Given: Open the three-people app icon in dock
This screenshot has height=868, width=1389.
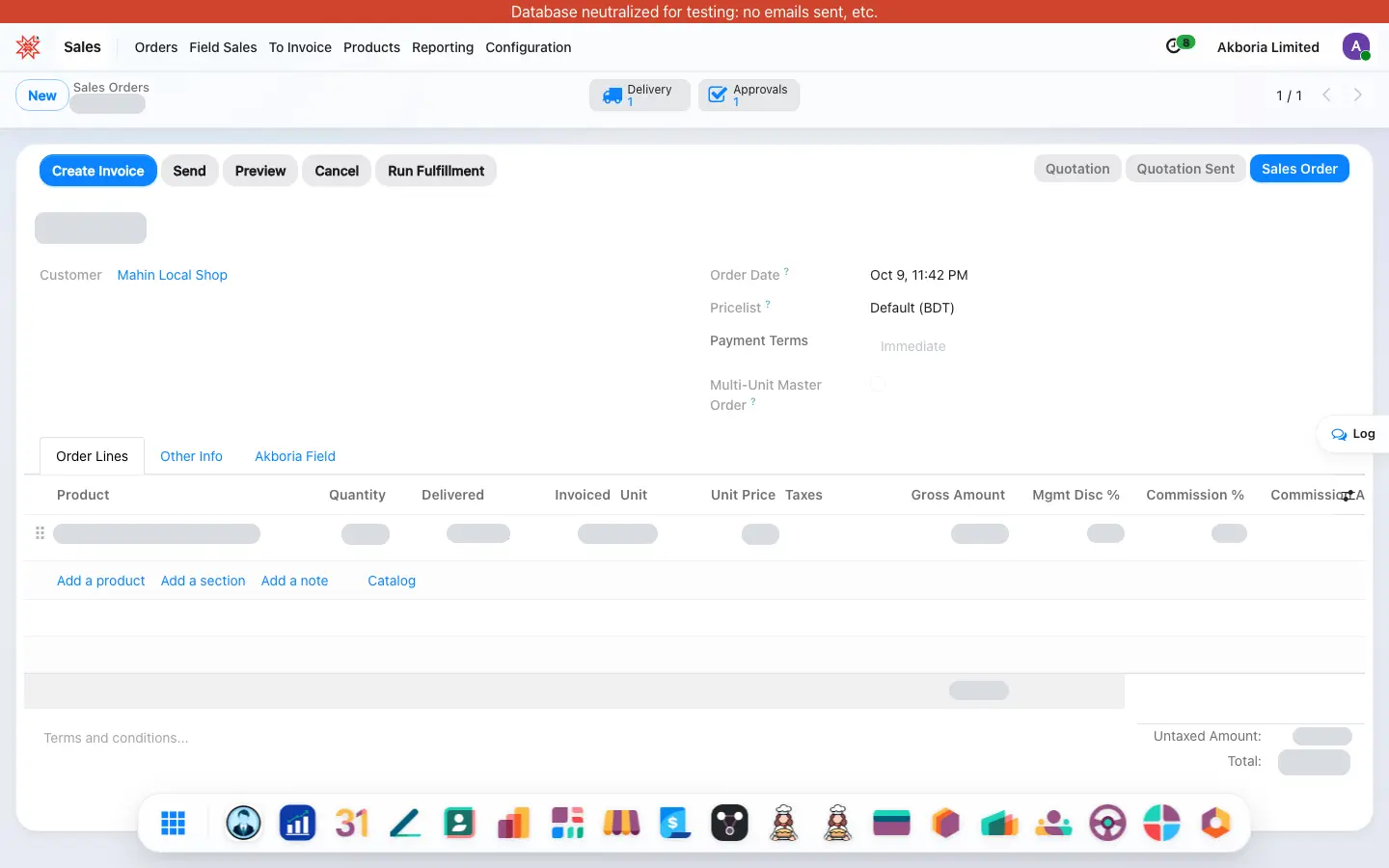Looking at the screenshot, I should (x=1054, y=823).
